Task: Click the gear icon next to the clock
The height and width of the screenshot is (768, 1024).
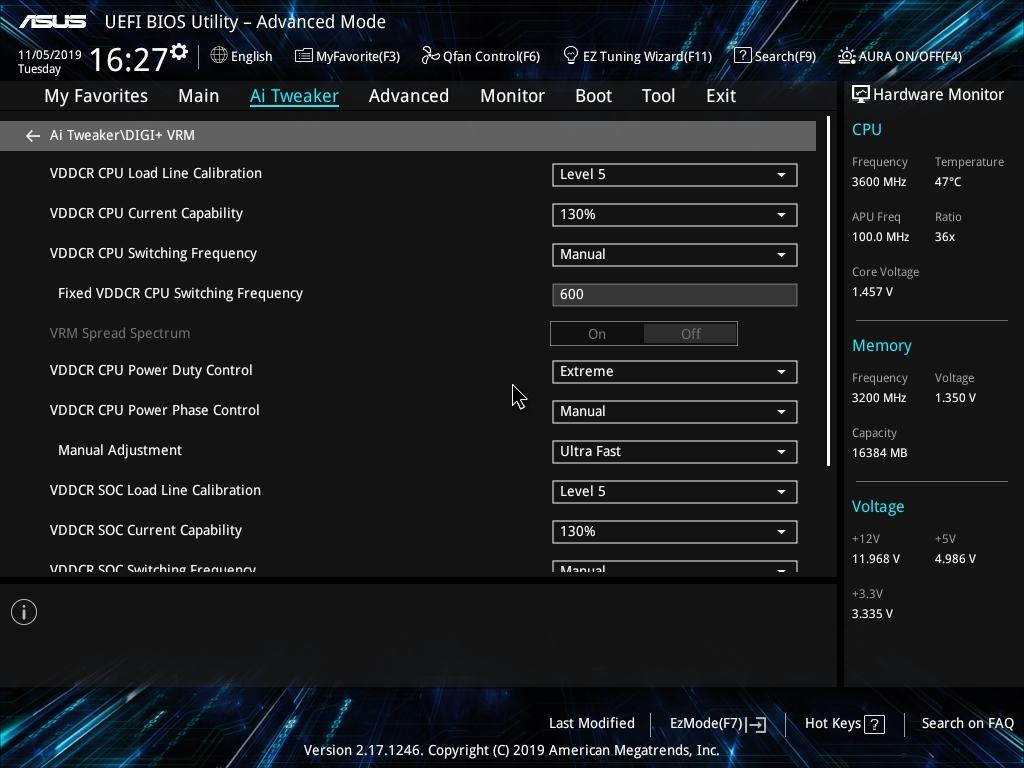Action: point(179,52)
